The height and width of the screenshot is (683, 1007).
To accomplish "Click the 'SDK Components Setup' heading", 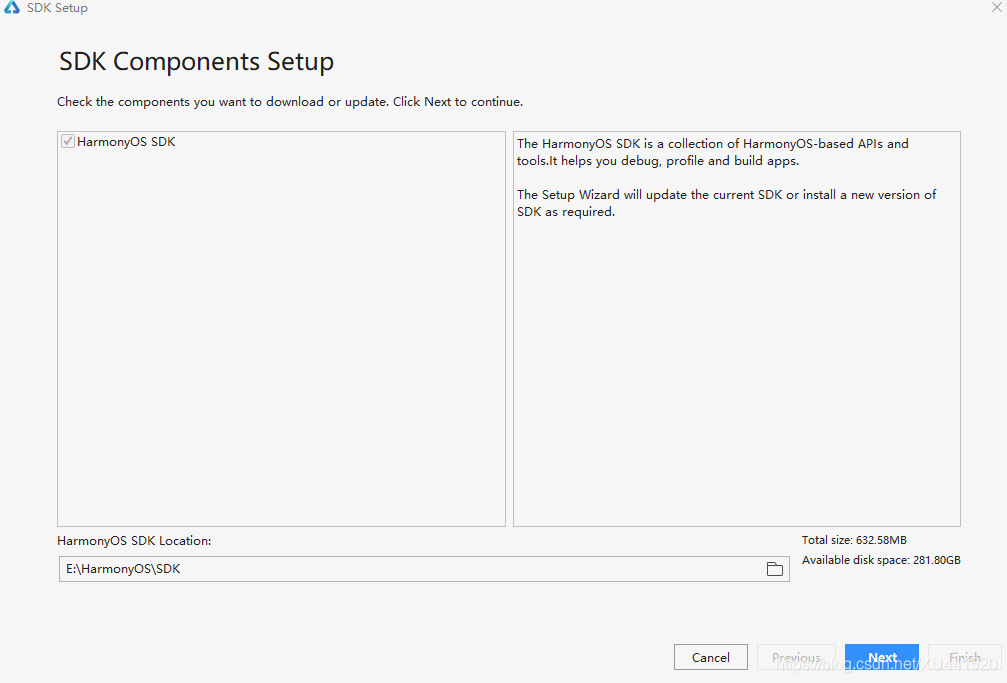I will pos(197,62).
